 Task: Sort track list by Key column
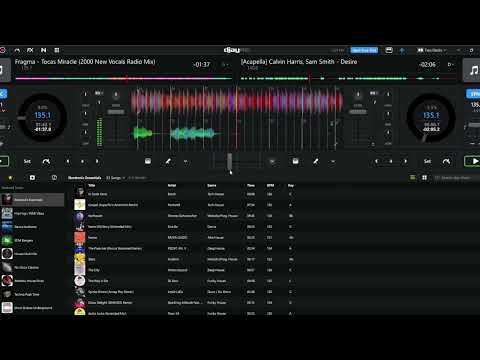coord(291,185)
